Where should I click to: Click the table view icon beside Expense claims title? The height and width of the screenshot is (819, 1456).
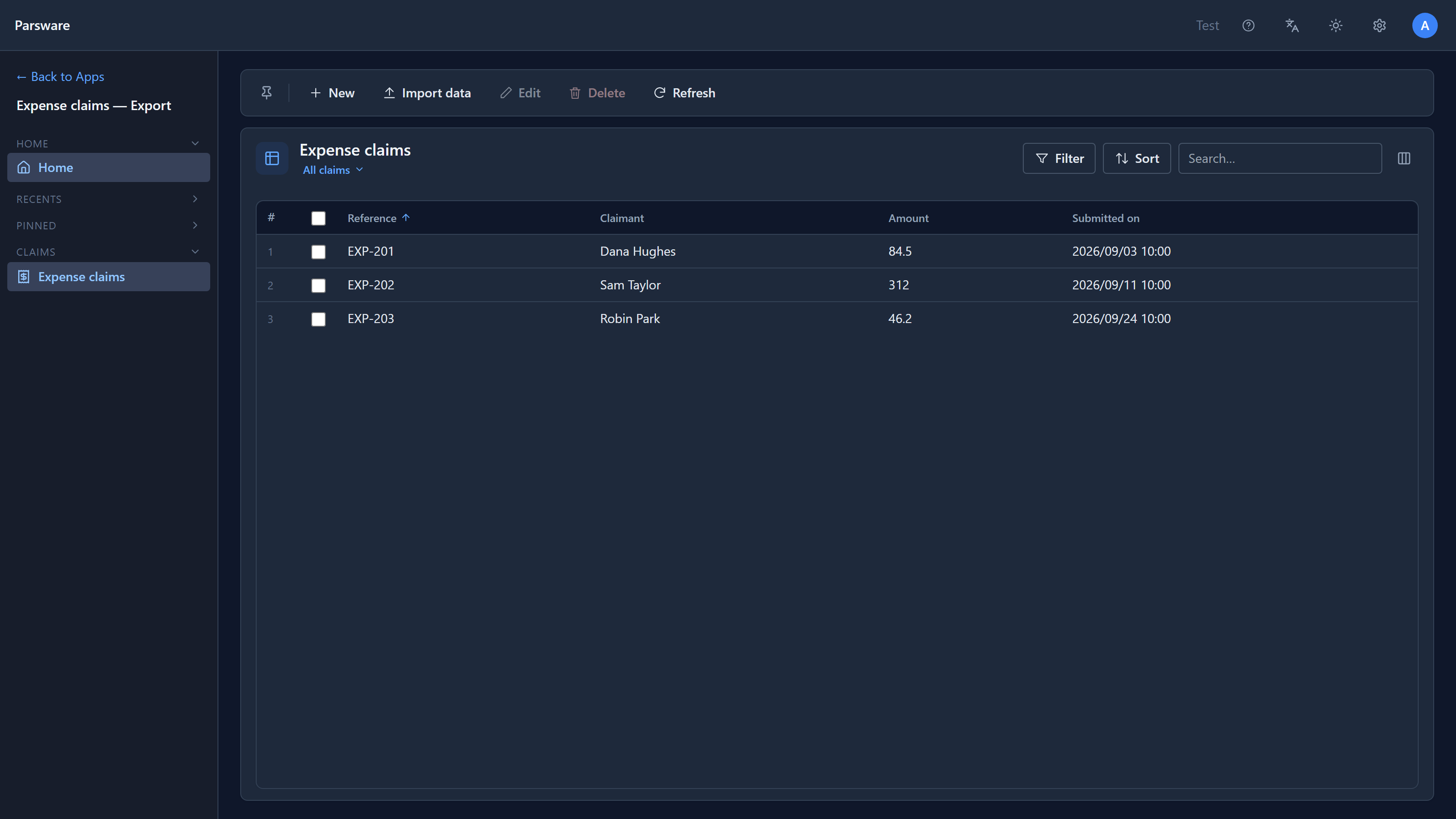[x=272, y=158]
